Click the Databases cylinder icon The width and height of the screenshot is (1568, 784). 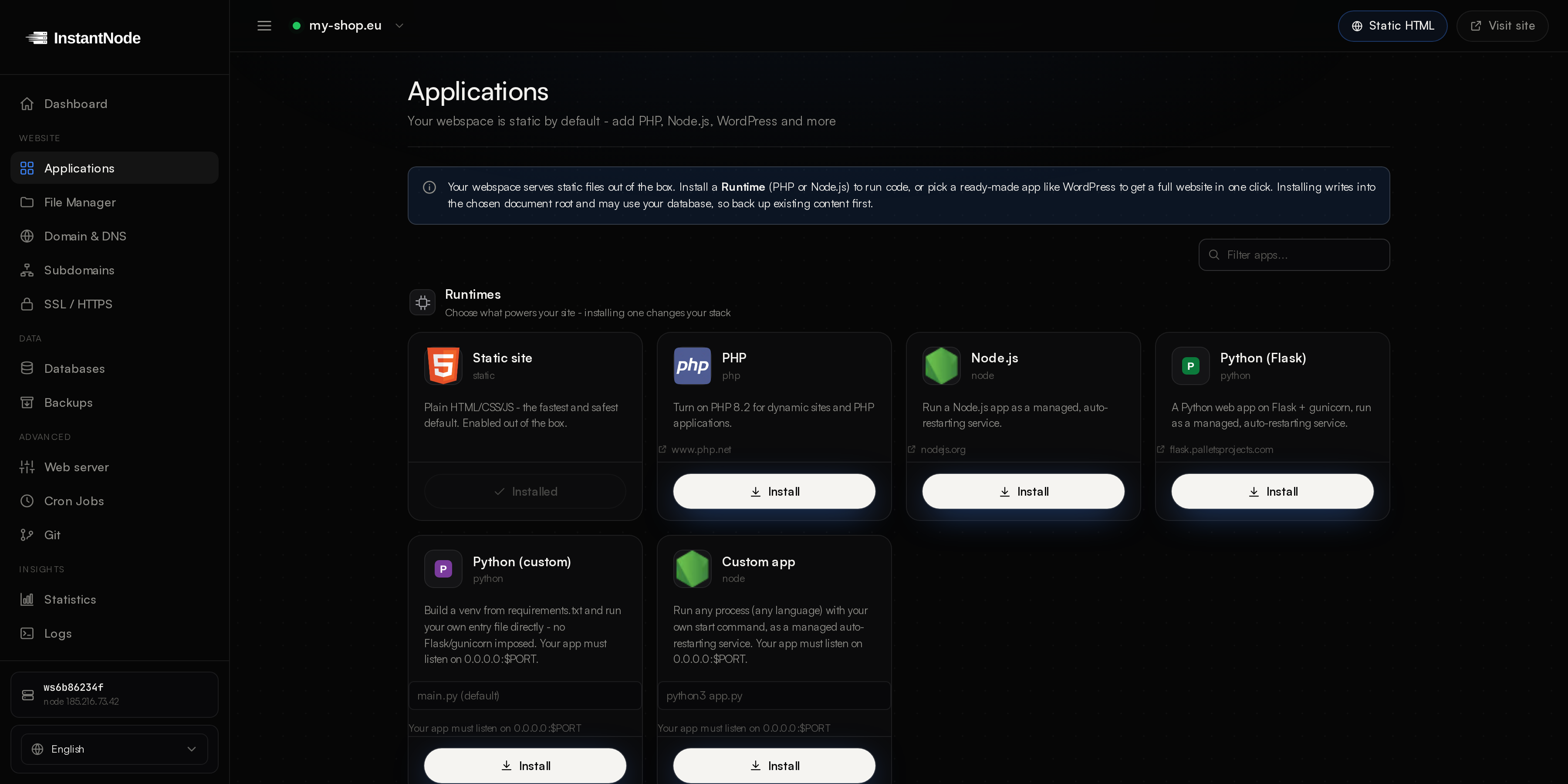point(27,368)
